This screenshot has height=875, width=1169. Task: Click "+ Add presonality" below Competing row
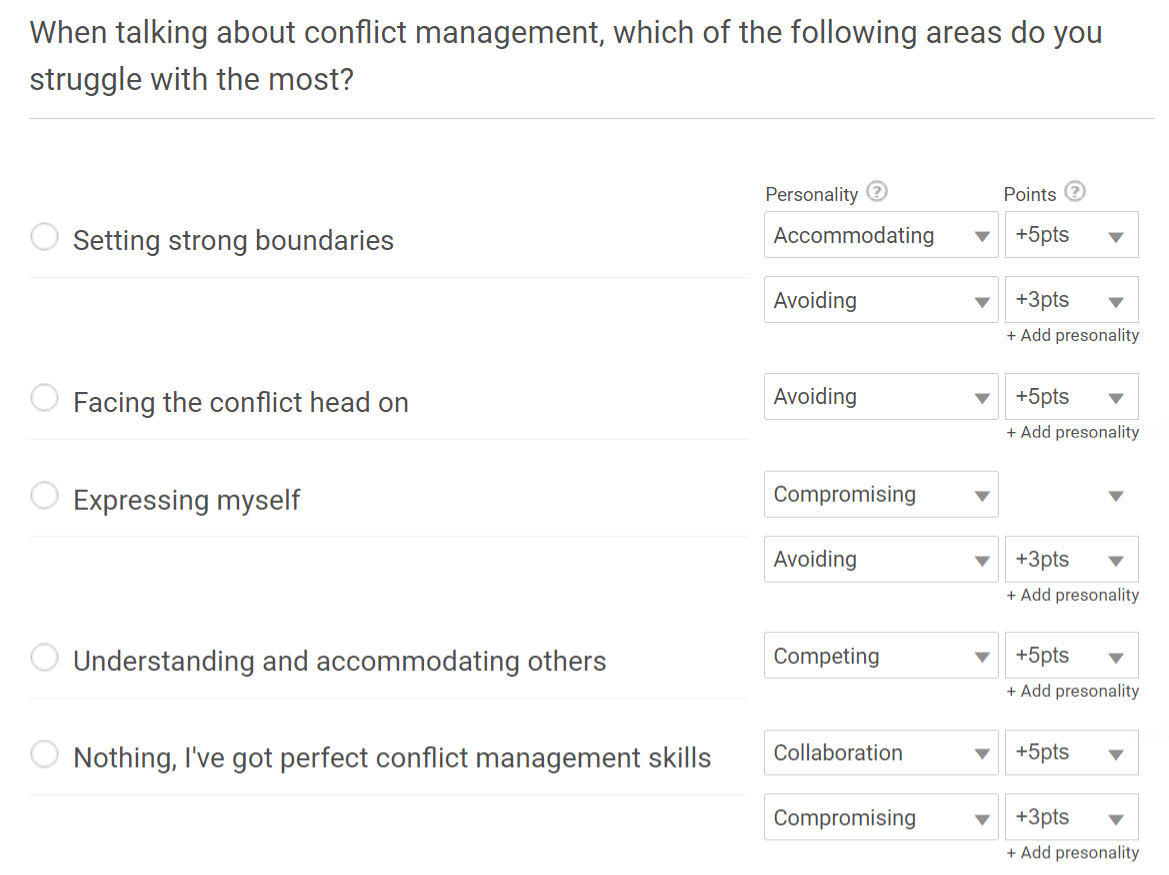[x=1072, y=692]
